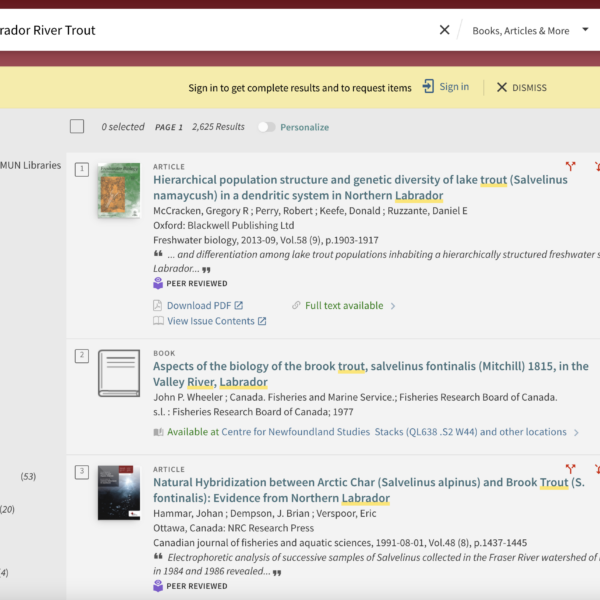Open View Issue Contents link
Viewport: 600px width, 600px height.
tap(210, 321)
